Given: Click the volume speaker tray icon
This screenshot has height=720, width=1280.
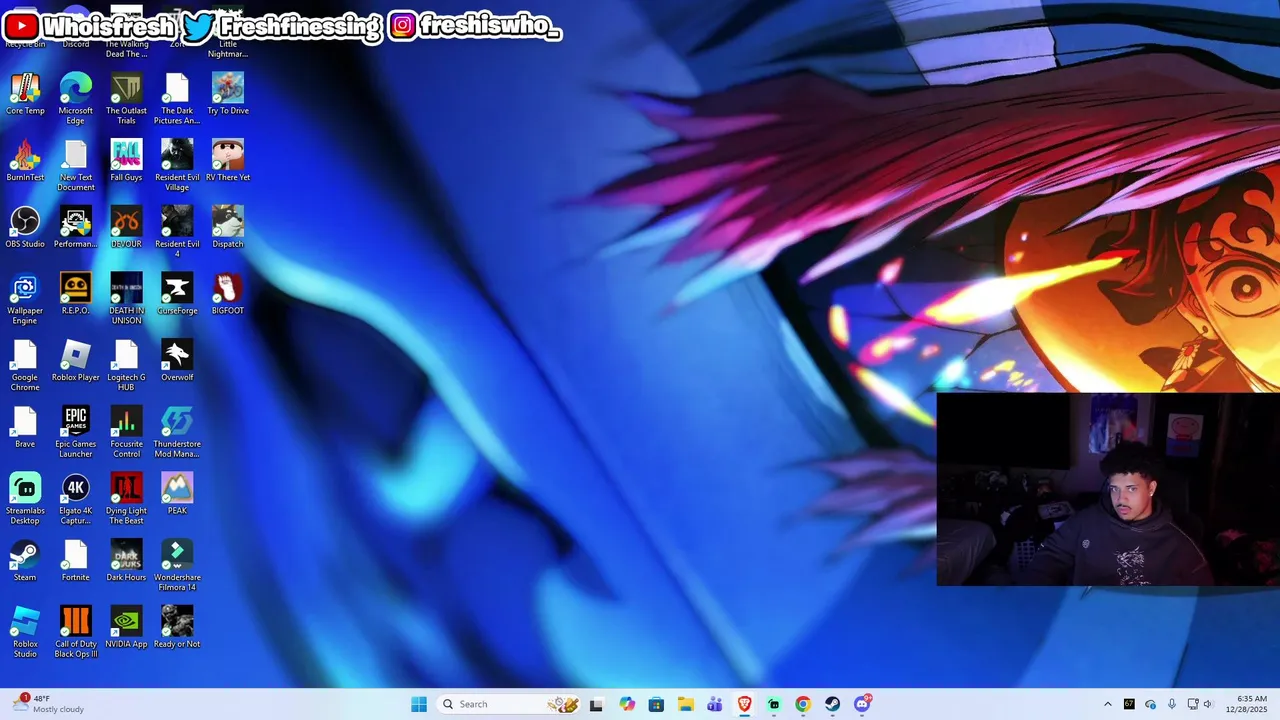Looking at the screenshot, I should point(1208,704).
